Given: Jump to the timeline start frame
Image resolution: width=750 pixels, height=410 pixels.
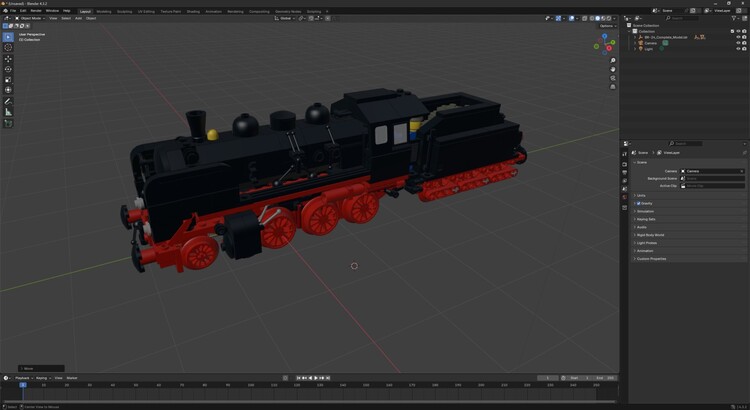Looking at the screenshot, I should coord(298,378).
